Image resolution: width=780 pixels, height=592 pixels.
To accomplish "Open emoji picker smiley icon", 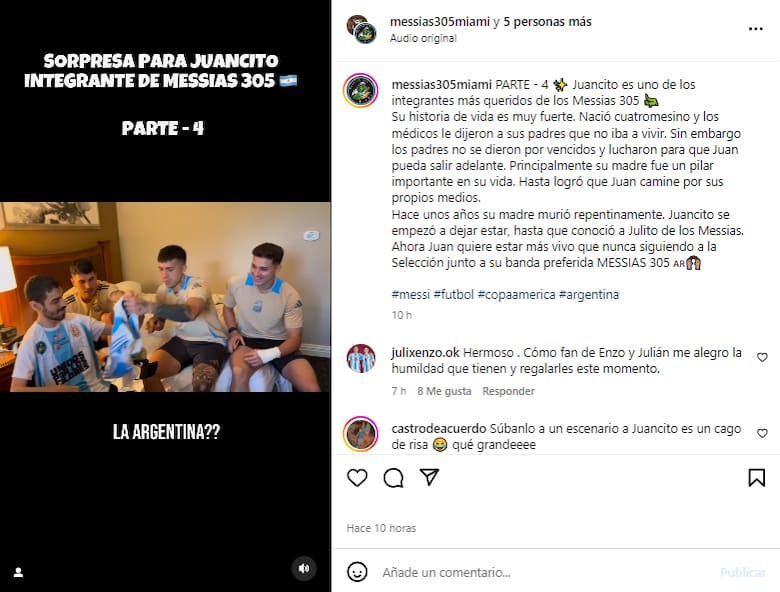I will click(357, 572).
